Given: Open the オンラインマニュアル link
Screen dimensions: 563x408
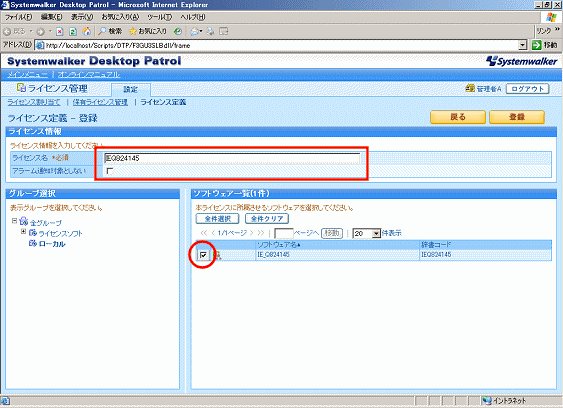Looking at the screenshot, I should point(89,74).
